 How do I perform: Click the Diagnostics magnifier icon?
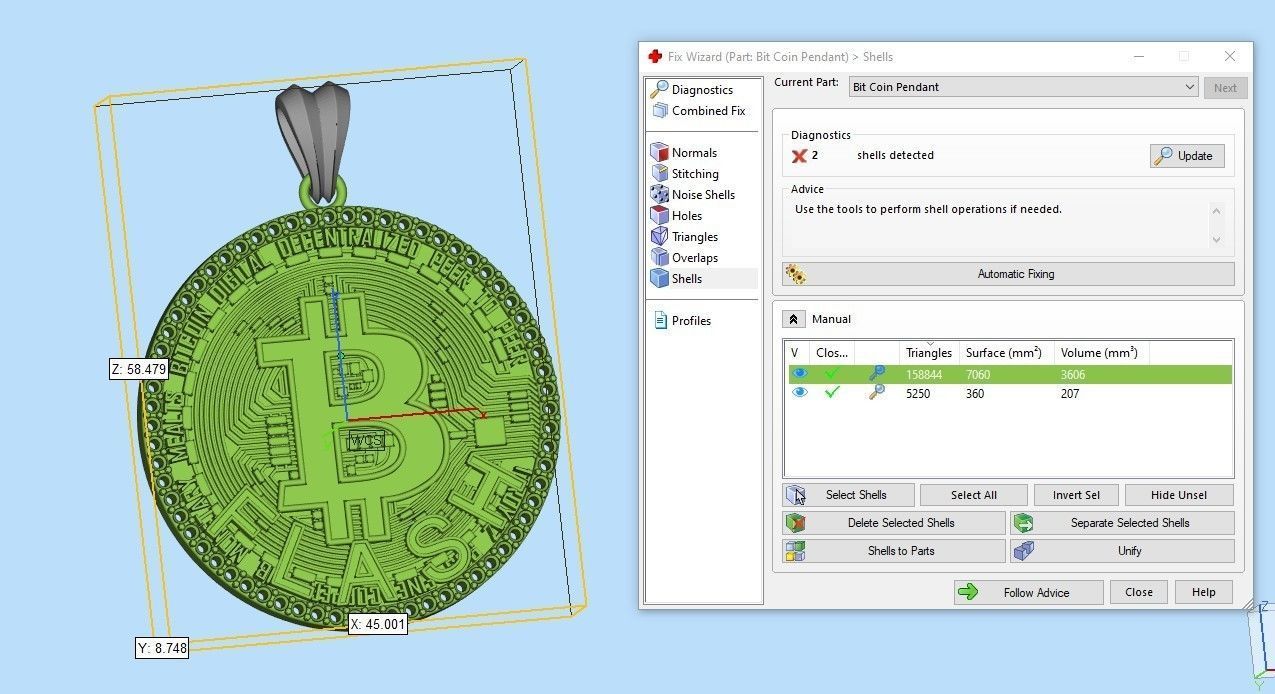pos(659,90)
